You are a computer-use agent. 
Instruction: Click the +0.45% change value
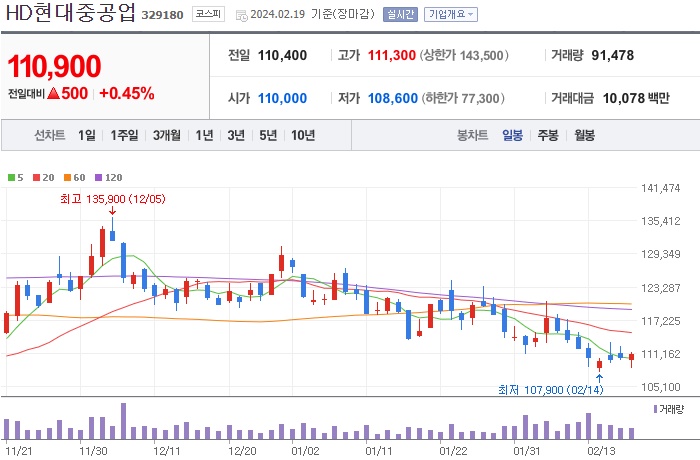pyautogui.click(x=127, y=93)
